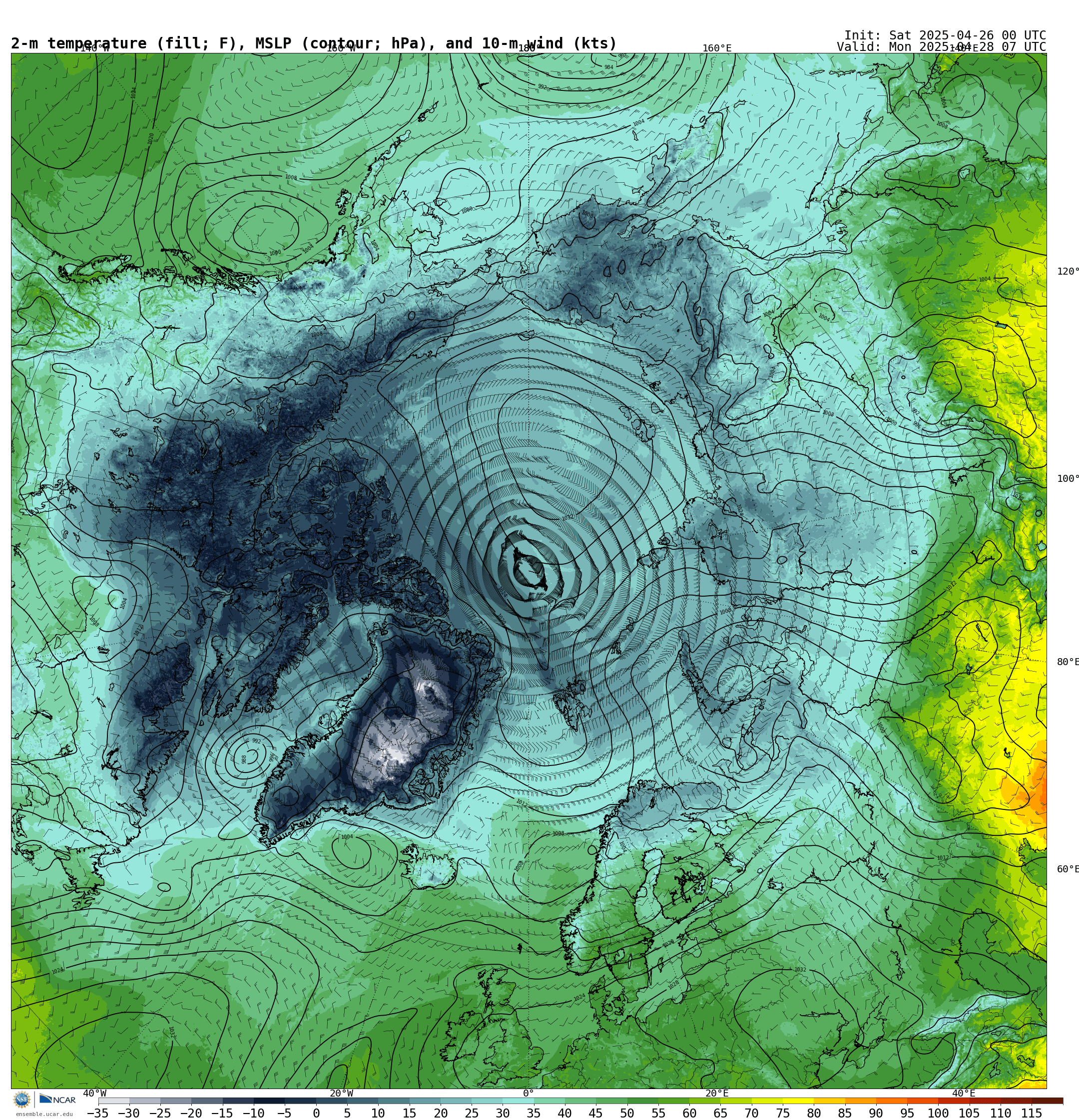This screenshot has height=1120, width=1079.
Task: Click the NSF logo
Action: click(21, 1100)
